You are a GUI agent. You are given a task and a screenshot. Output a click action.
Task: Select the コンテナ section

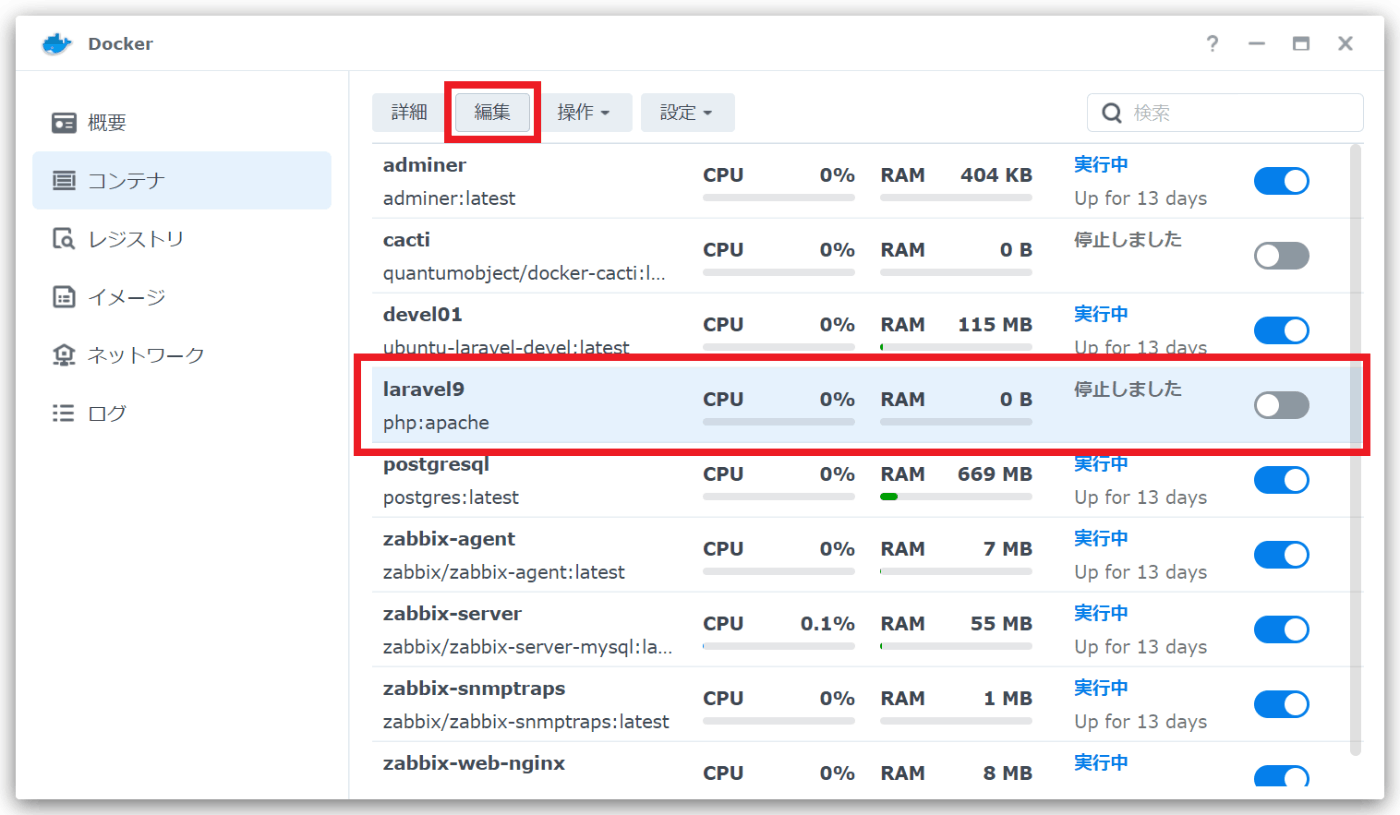coord(182,181)
